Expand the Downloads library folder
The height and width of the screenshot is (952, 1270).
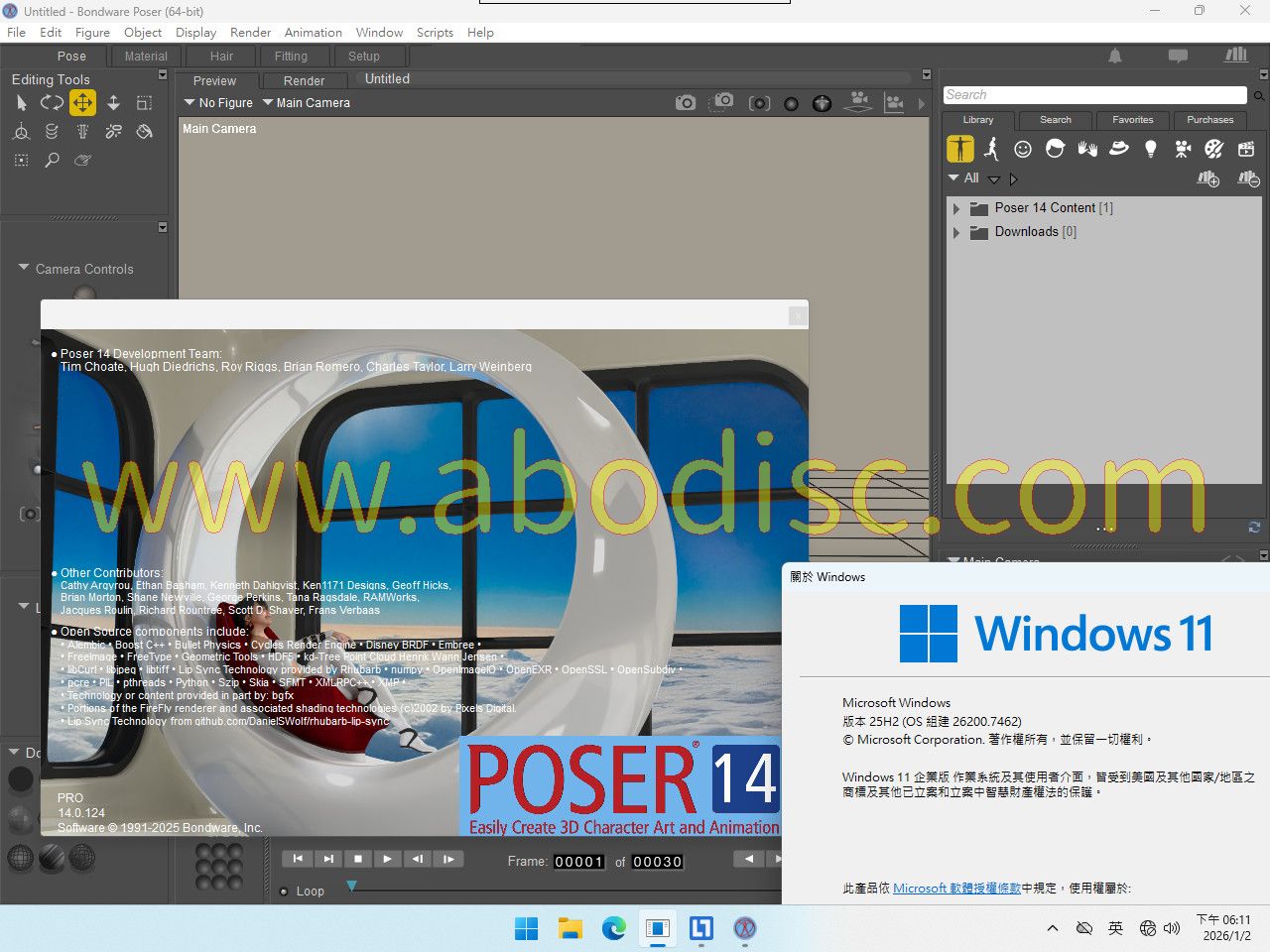point(956,232)
